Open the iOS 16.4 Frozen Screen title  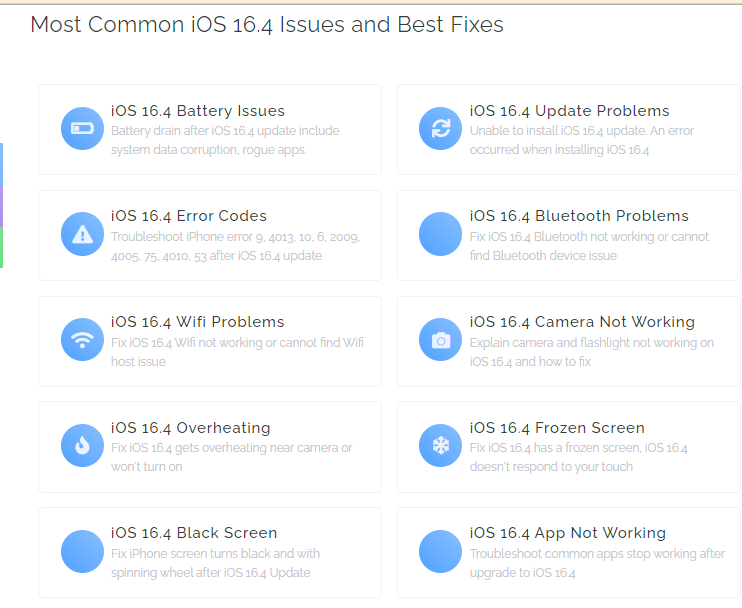point(557,428)
